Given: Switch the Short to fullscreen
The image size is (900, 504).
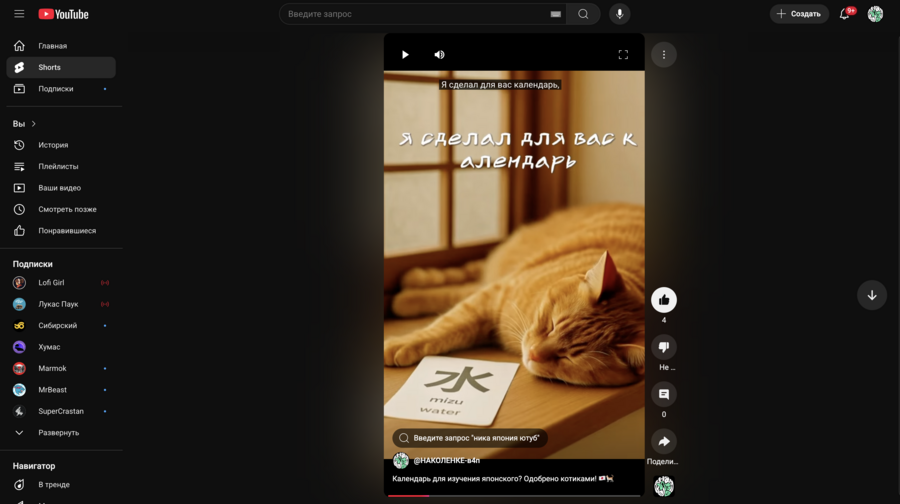Looking at the screenshot, I should 623,55.
